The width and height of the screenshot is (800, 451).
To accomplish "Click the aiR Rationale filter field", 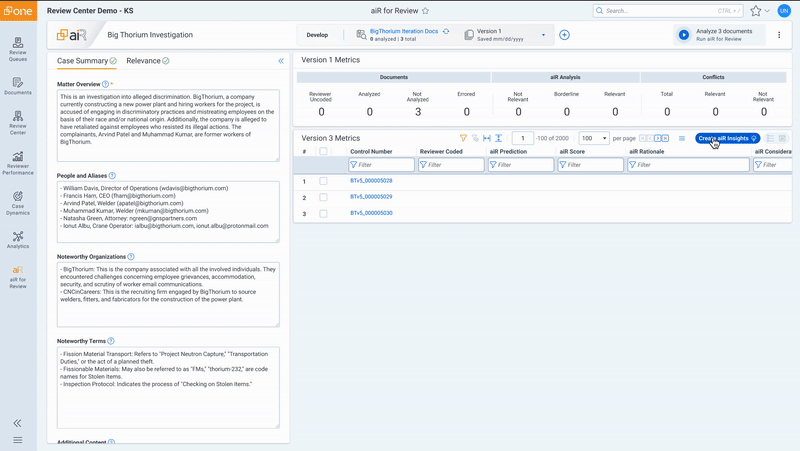I will 688,165.
